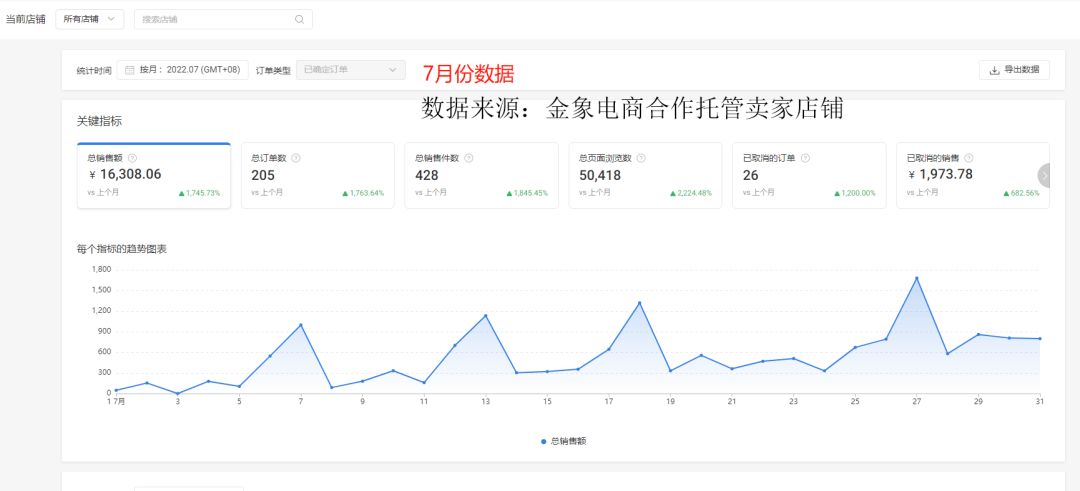Open the 订单类型 已确定订单 dropdown
Screen dimensions: 1080x491
coord(351,70)
